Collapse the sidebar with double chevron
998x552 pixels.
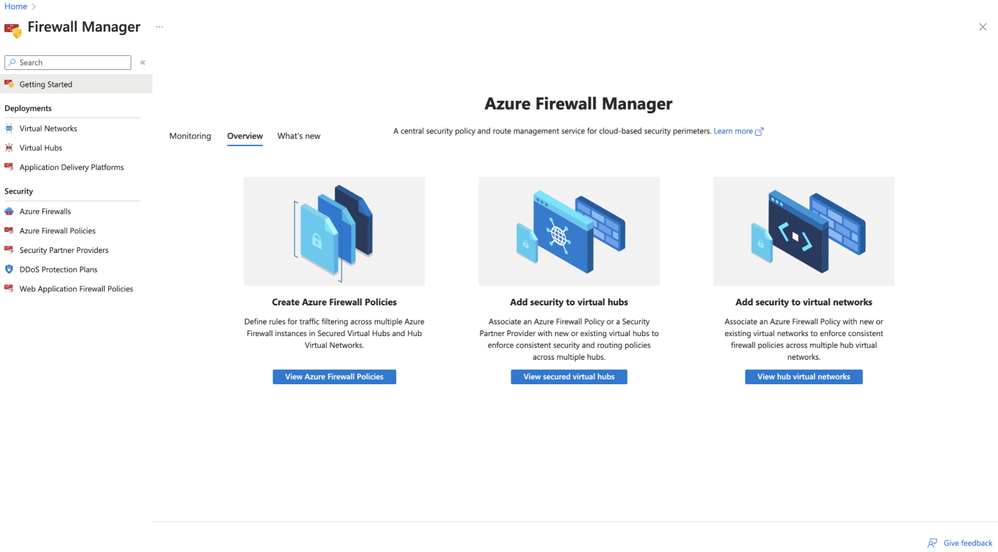coord(143,62)
